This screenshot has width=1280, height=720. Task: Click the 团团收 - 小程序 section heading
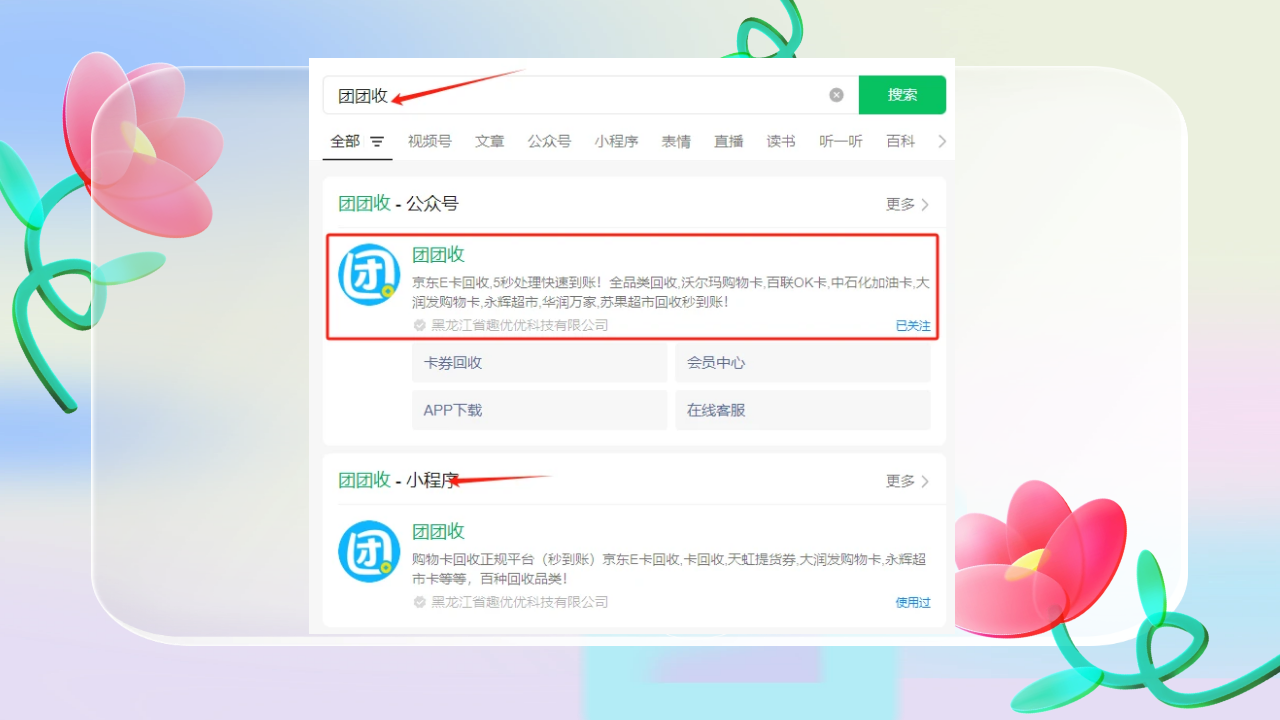pos(398,480)
